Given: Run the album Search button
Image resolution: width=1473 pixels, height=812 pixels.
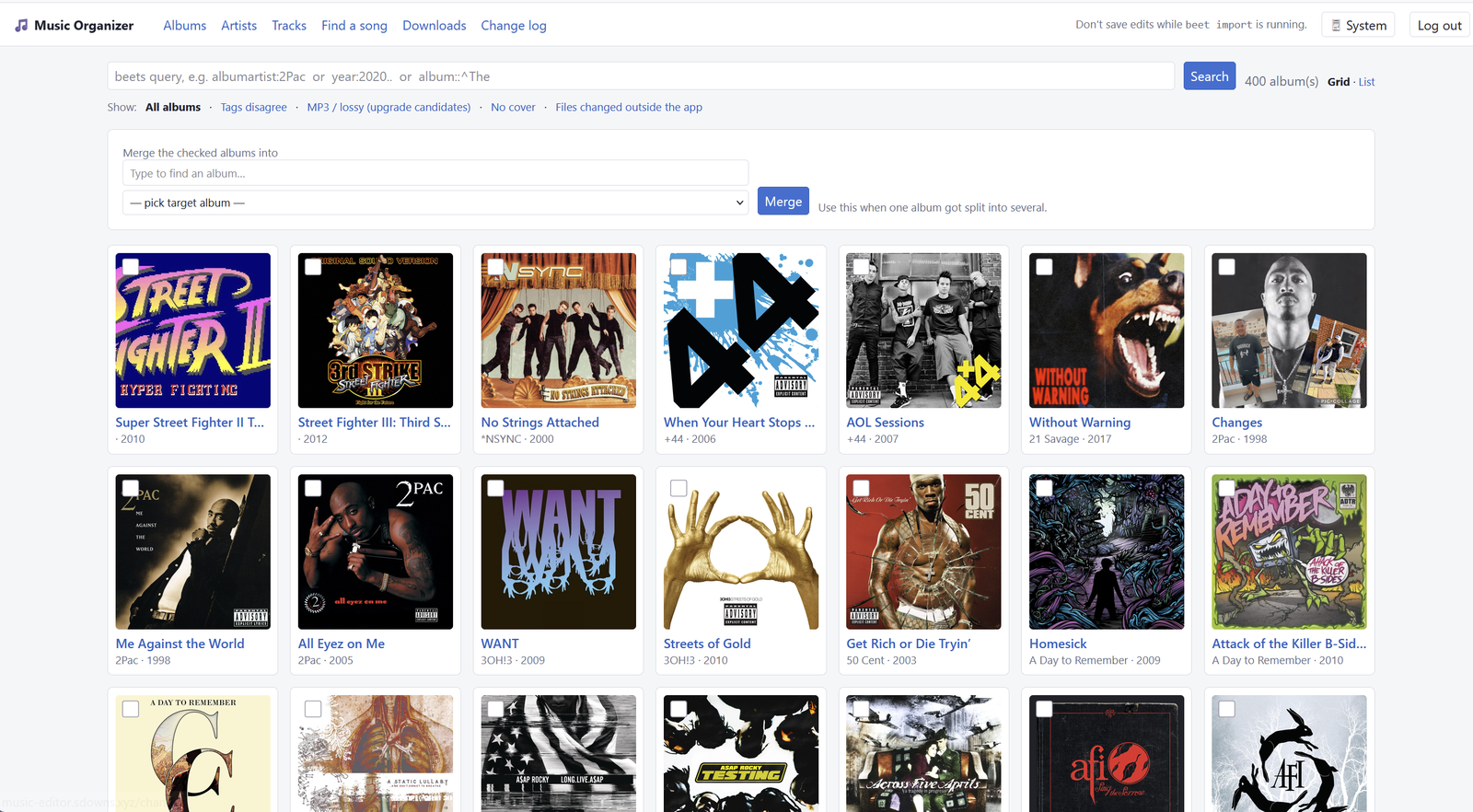Looking at the screenshot, I should click(1210, 76).
